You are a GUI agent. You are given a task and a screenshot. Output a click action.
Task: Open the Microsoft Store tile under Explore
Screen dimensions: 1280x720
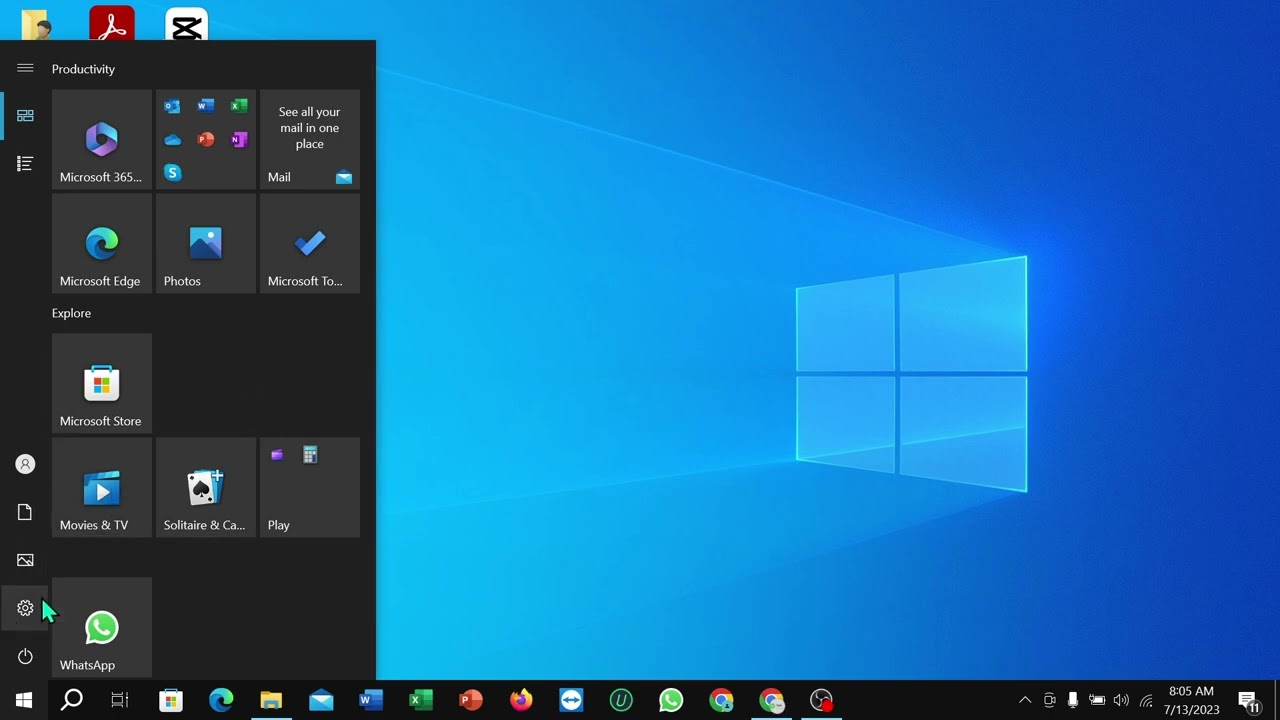[102, 383]
